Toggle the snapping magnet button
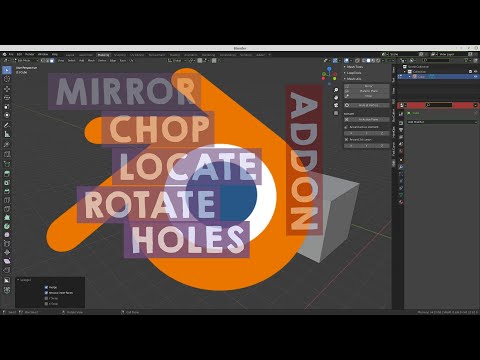Screen dimensions: 480x360 point(200,61)
